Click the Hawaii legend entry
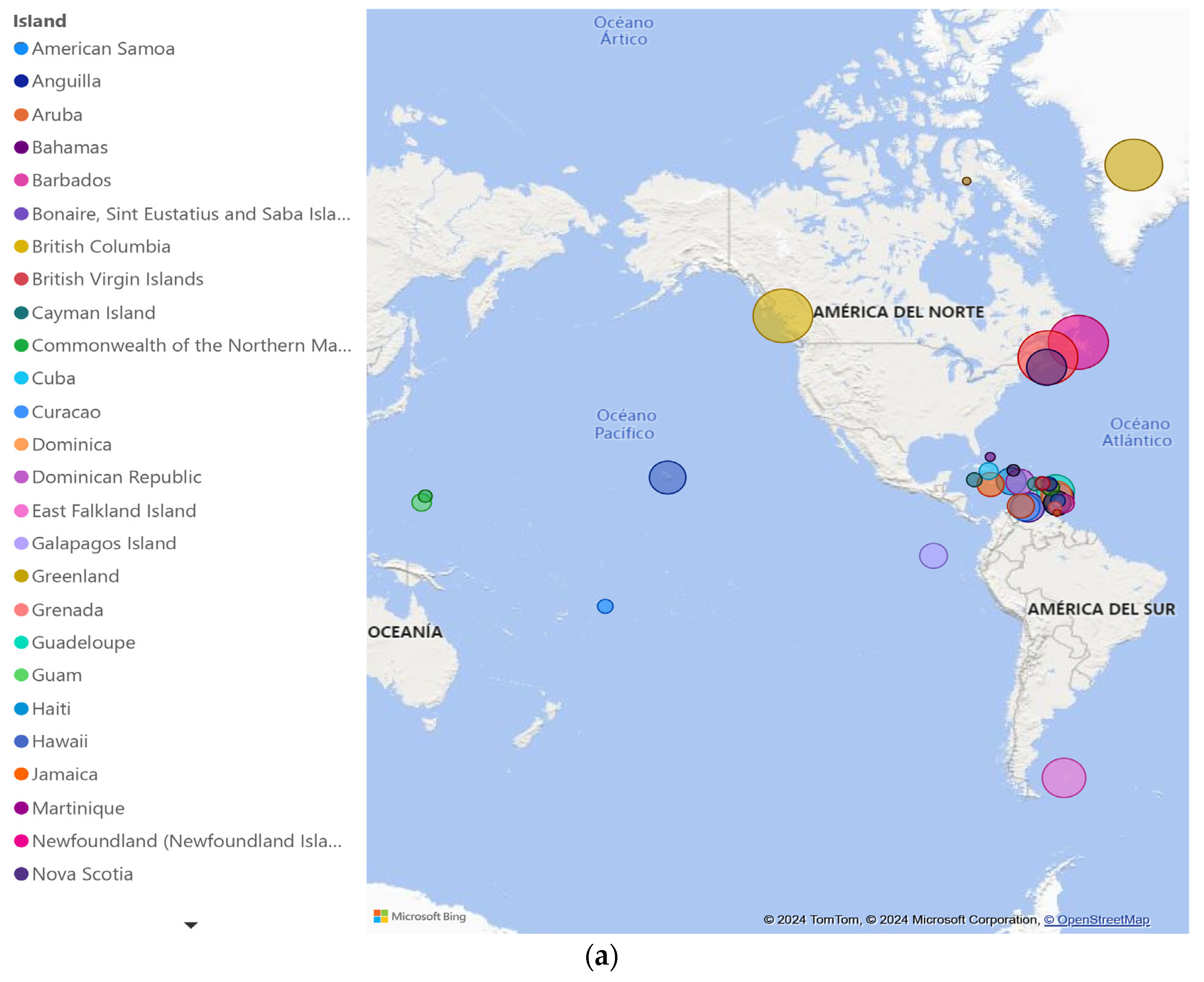Screen dimensions: 1204x982 [59, 742]
